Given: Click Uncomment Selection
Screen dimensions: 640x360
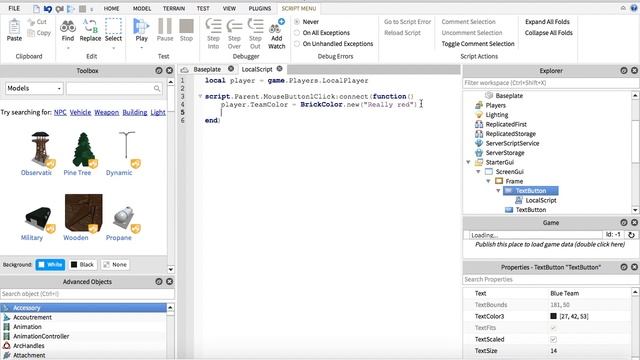Looking at the screenshot, I should (x=472, y=33).
